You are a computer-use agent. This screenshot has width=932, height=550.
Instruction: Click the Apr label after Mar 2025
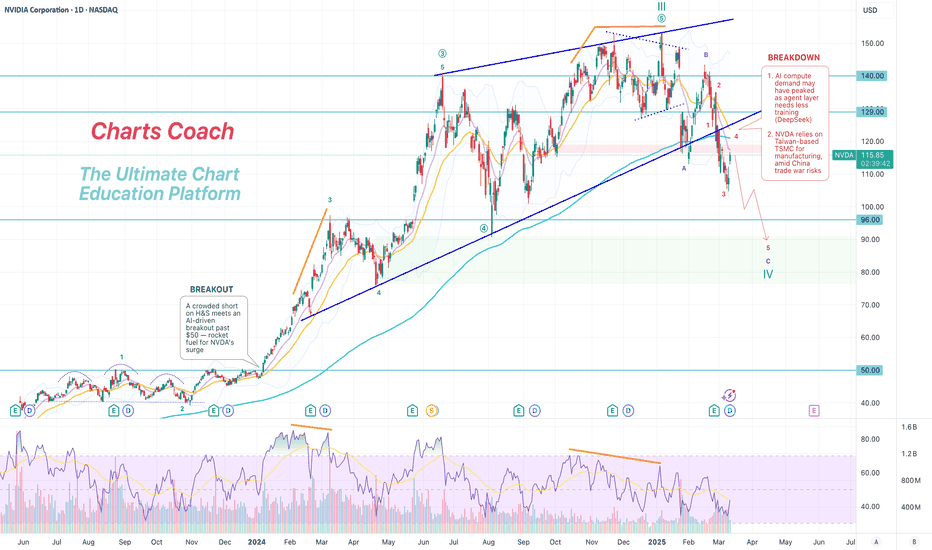pos(752,542)
